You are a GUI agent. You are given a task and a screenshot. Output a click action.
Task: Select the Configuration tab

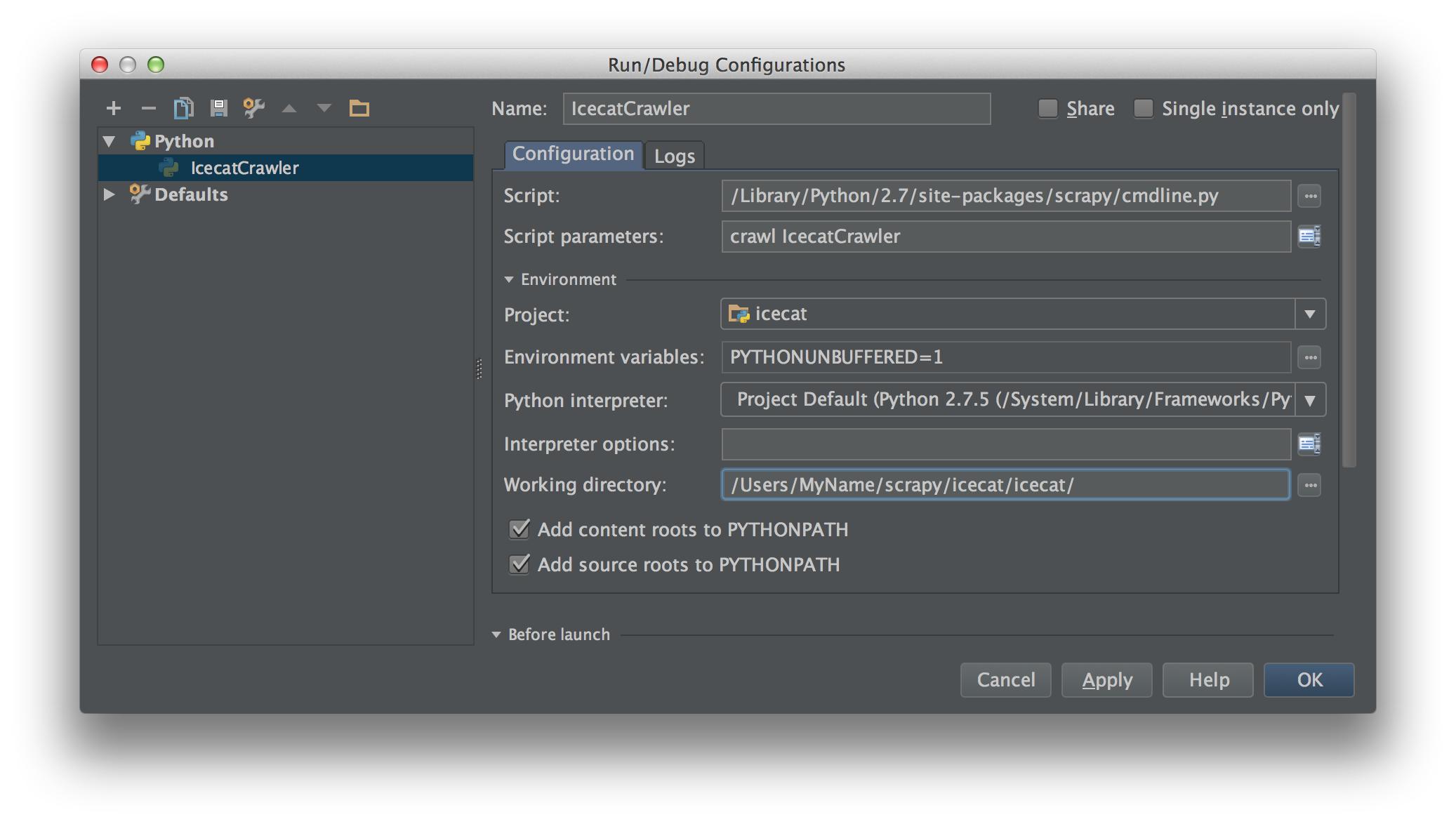click(570, 153)
